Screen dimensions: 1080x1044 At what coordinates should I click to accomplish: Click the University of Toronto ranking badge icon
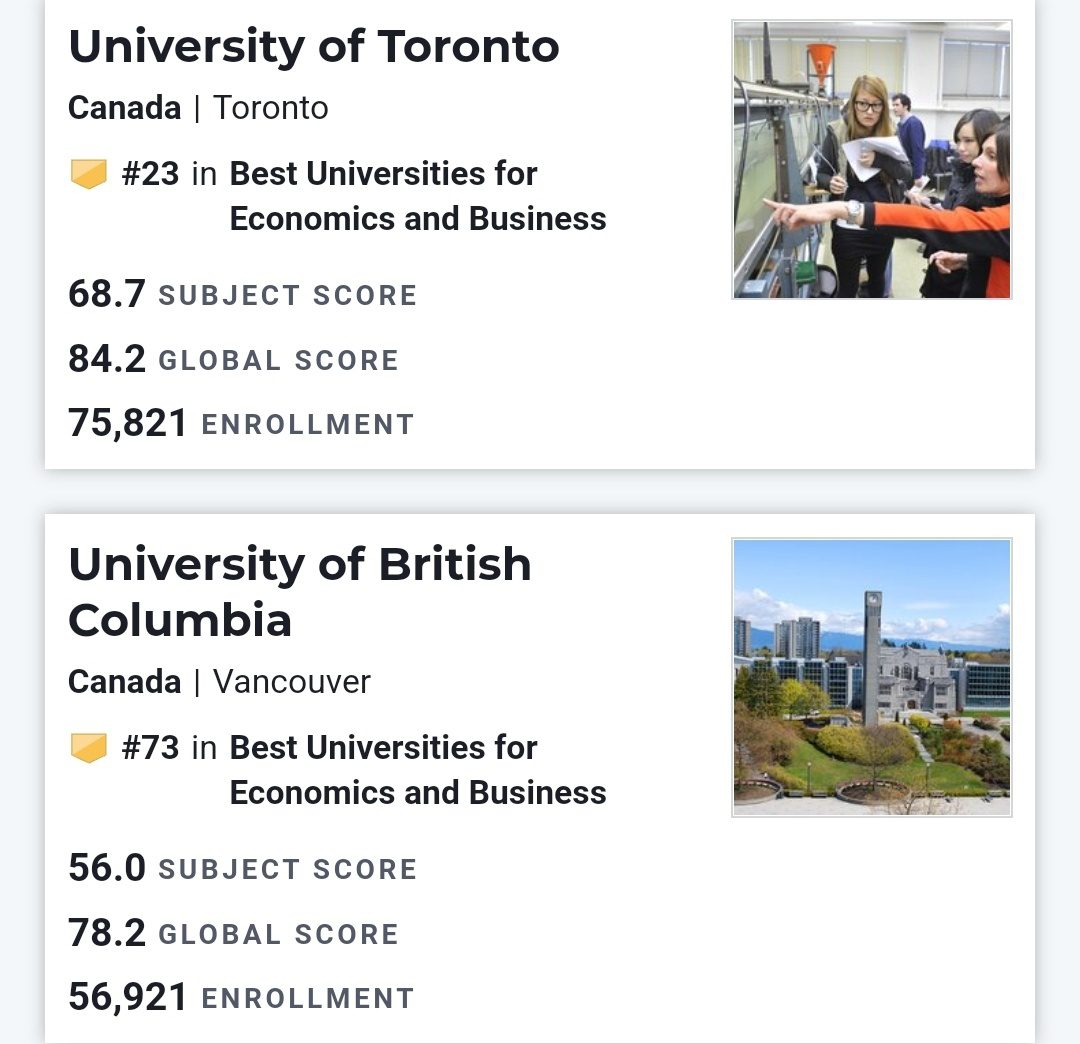pyautogui.click(x=88, y=175)
